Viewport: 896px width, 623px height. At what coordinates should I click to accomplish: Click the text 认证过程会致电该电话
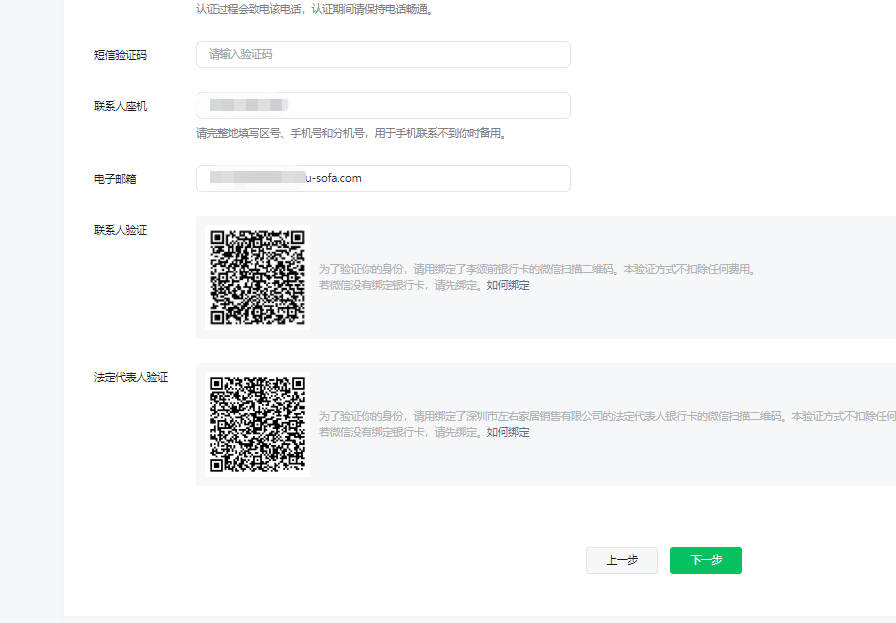click(x=249, y=10)
